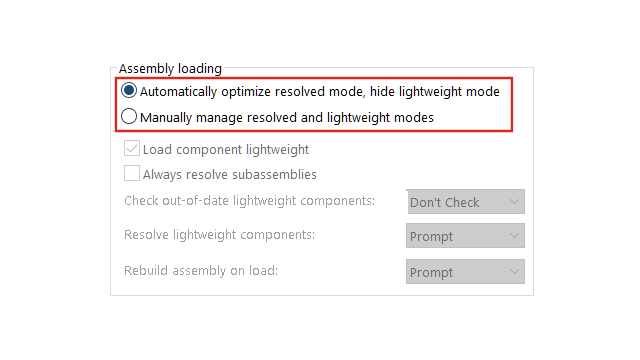Click the 'Check out-of-date lightweight components' label

[x=249, y=201]
